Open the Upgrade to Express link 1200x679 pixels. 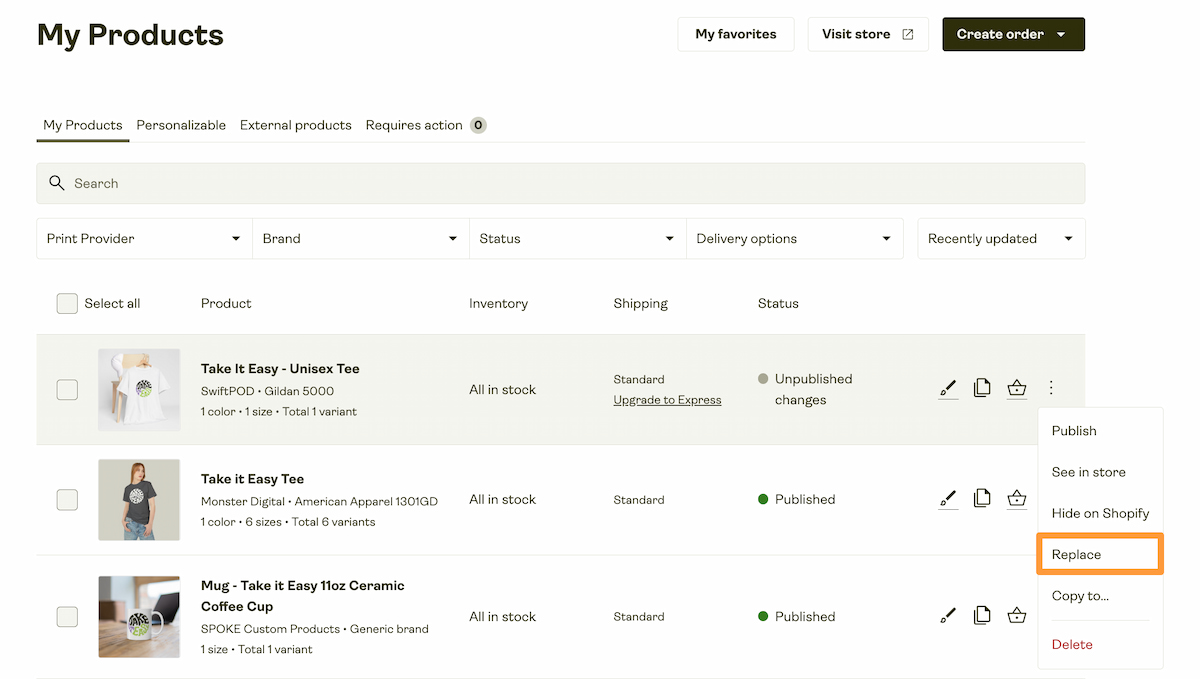pos(667,399)
